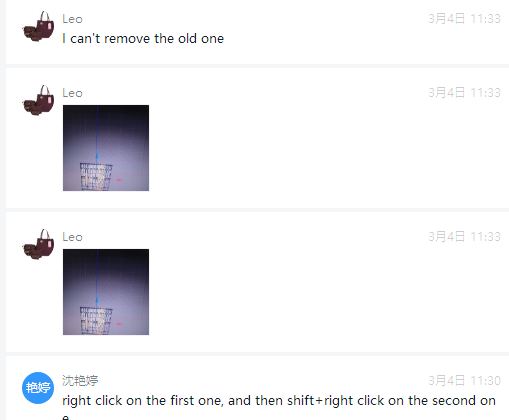Image resolution: width=509 pixels, height=420 pixels.
Task: Open the second basket image thumbnail
Action: 106,292
